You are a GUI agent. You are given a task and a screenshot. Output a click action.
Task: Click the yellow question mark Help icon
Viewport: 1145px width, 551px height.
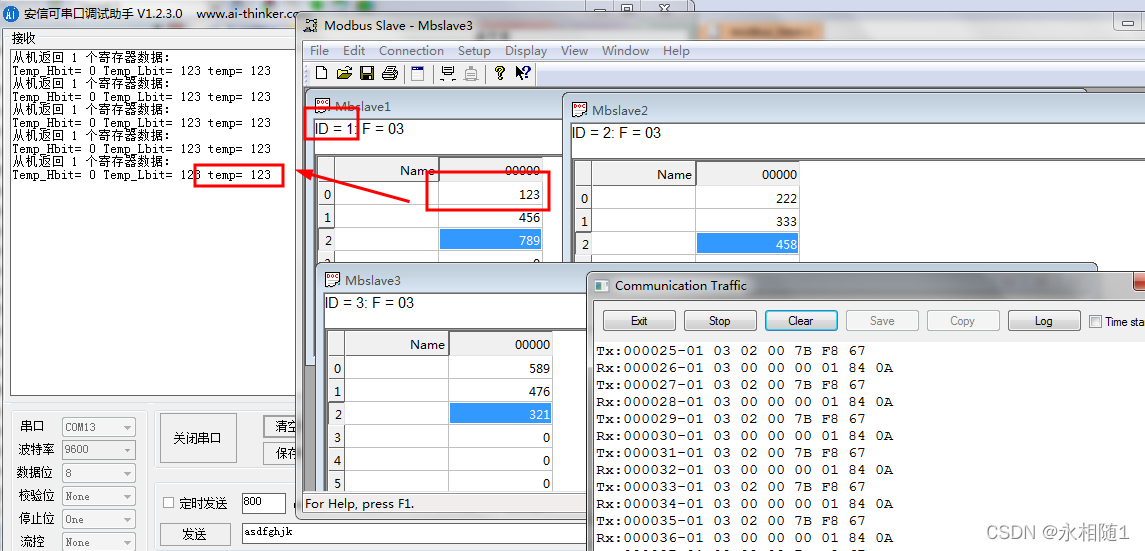500,73
